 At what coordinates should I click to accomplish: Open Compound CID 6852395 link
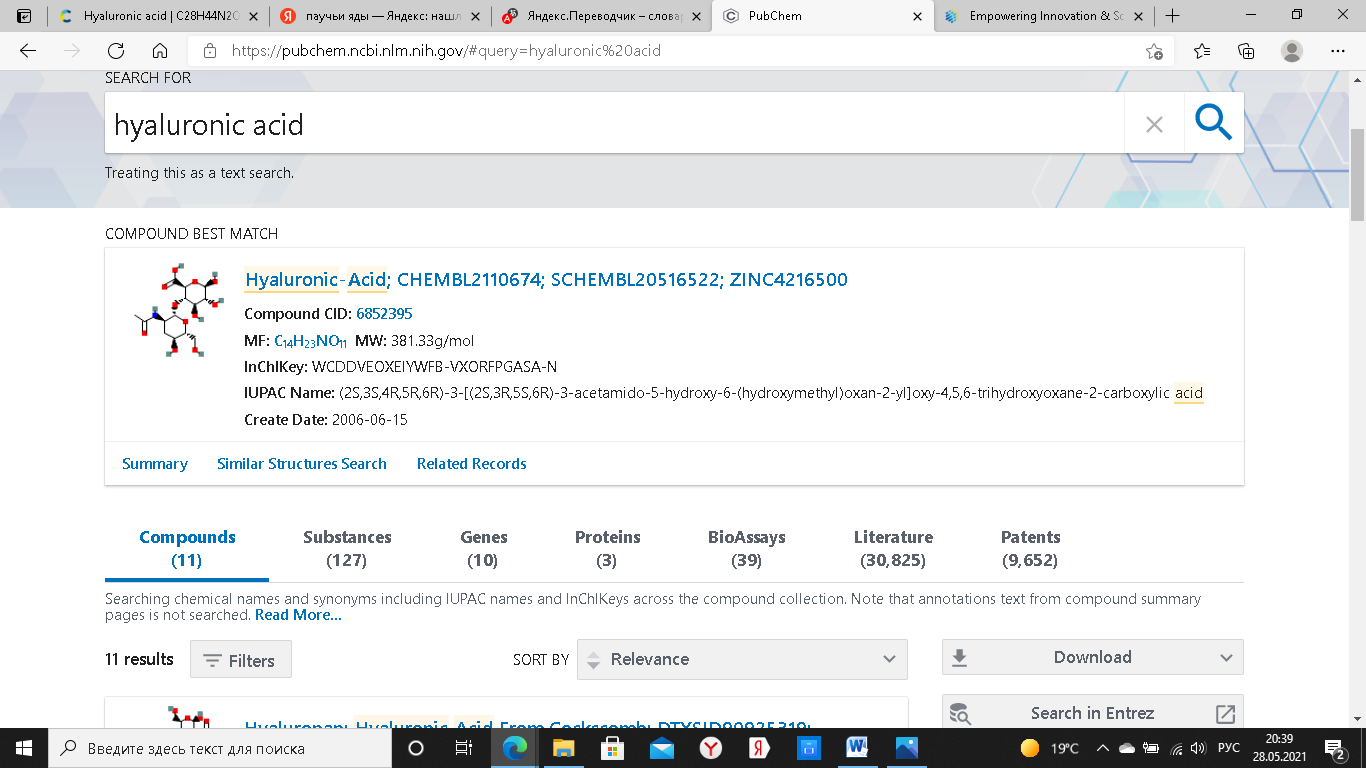(384, 314)
